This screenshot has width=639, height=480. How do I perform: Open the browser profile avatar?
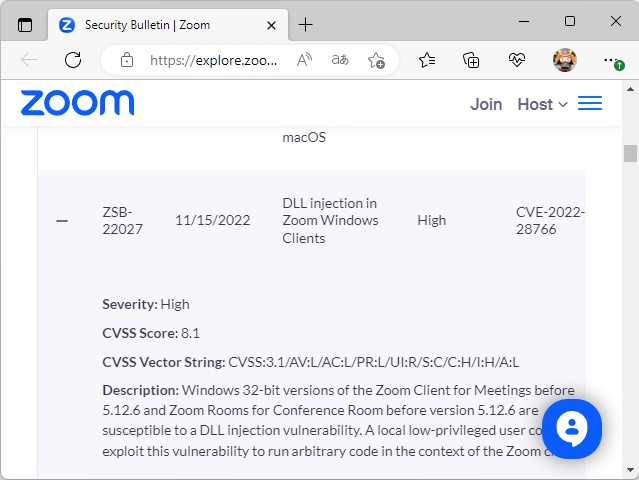(x=565, y=60)
